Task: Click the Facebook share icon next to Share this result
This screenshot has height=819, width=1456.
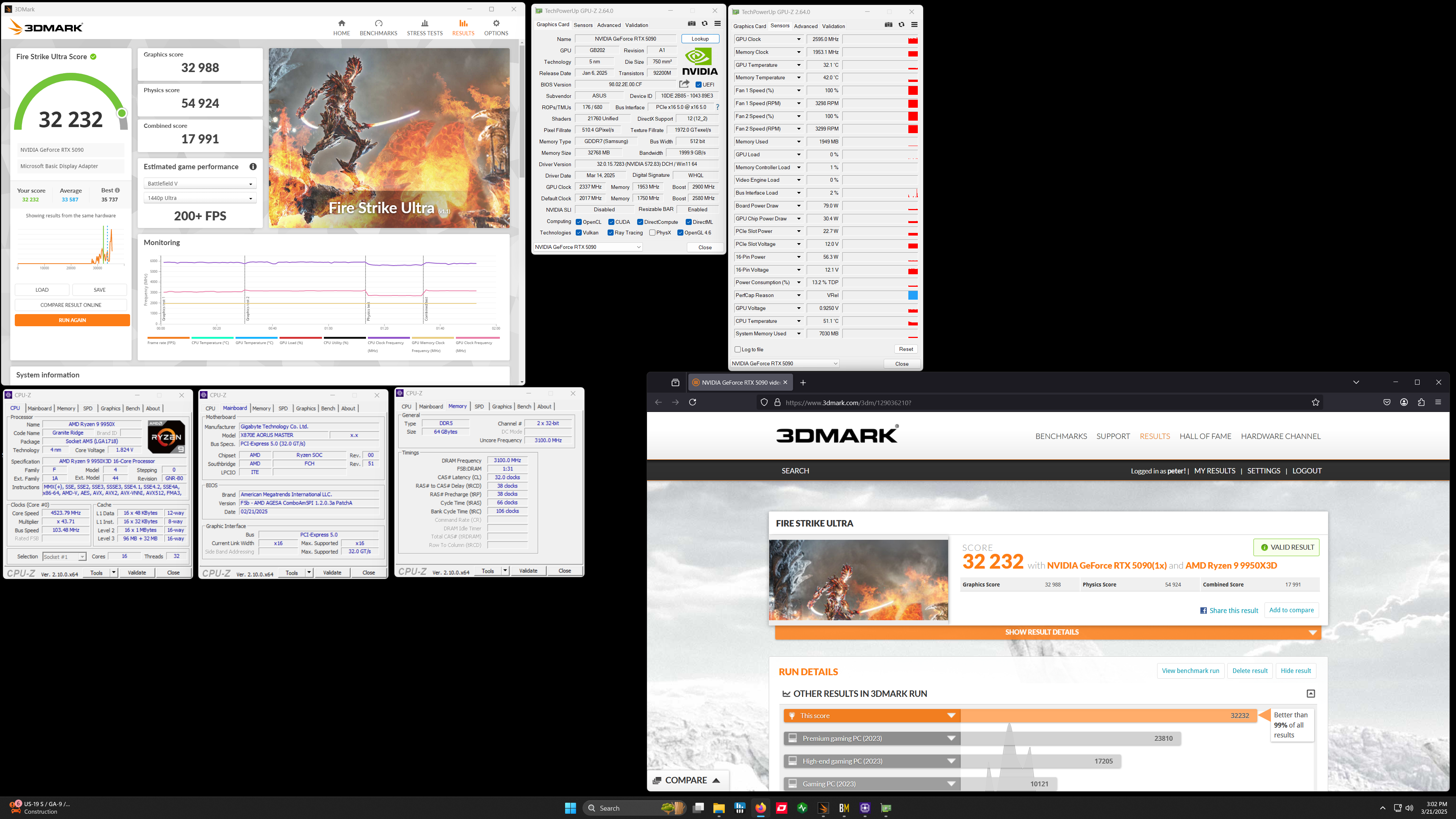Action: pyautogui.click(x=1203, y=610)
